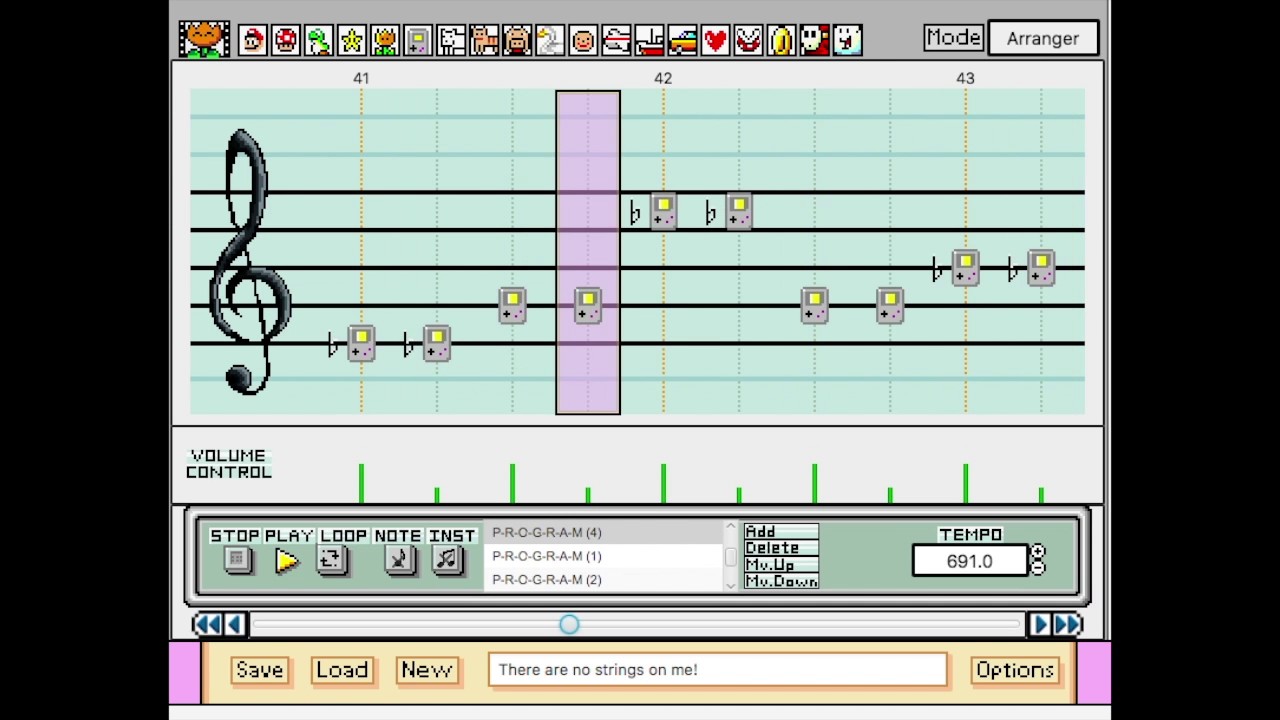Jump to song start with double-left arrow
The image size is (1280, 720).
coord(206,624)
